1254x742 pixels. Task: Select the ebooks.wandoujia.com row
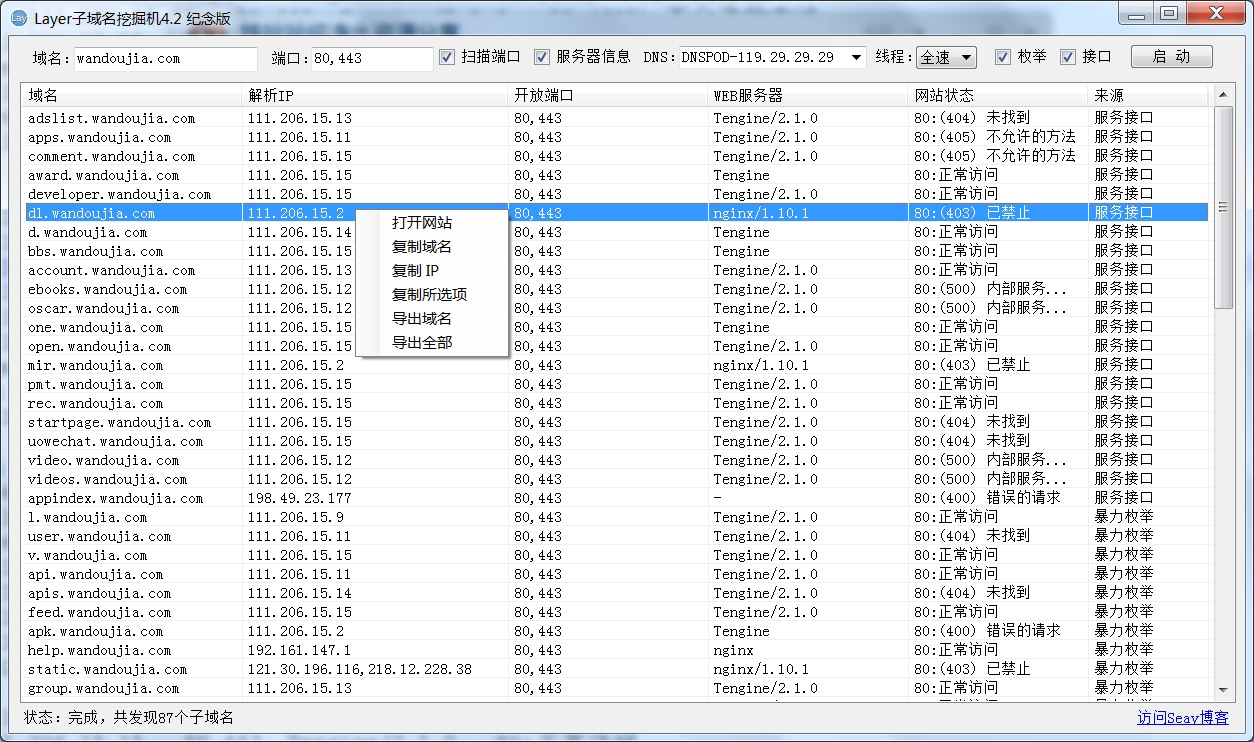(615, 289)
